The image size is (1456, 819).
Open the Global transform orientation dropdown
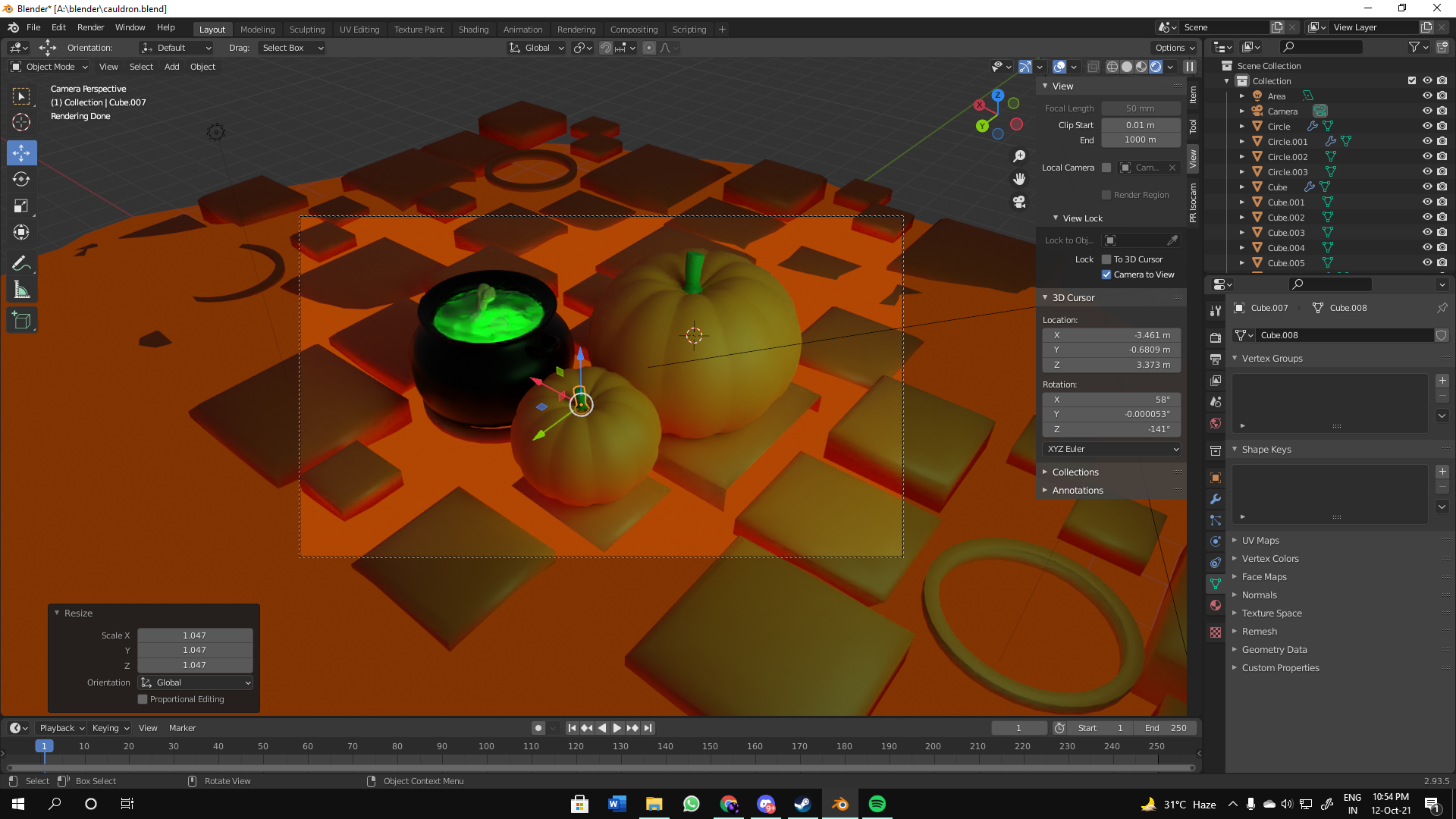click(537, 48)
